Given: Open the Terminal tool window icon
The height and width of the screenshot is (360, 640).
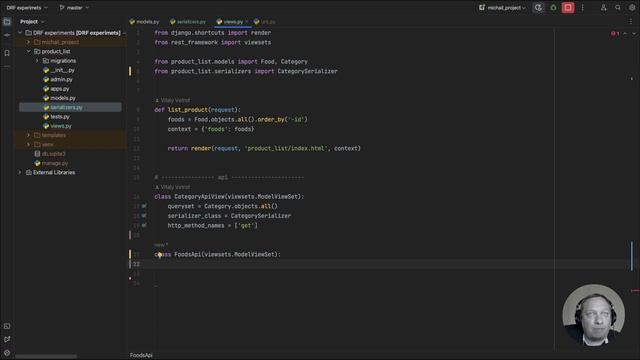Looking at the screenshot, I should coord(7,326).
